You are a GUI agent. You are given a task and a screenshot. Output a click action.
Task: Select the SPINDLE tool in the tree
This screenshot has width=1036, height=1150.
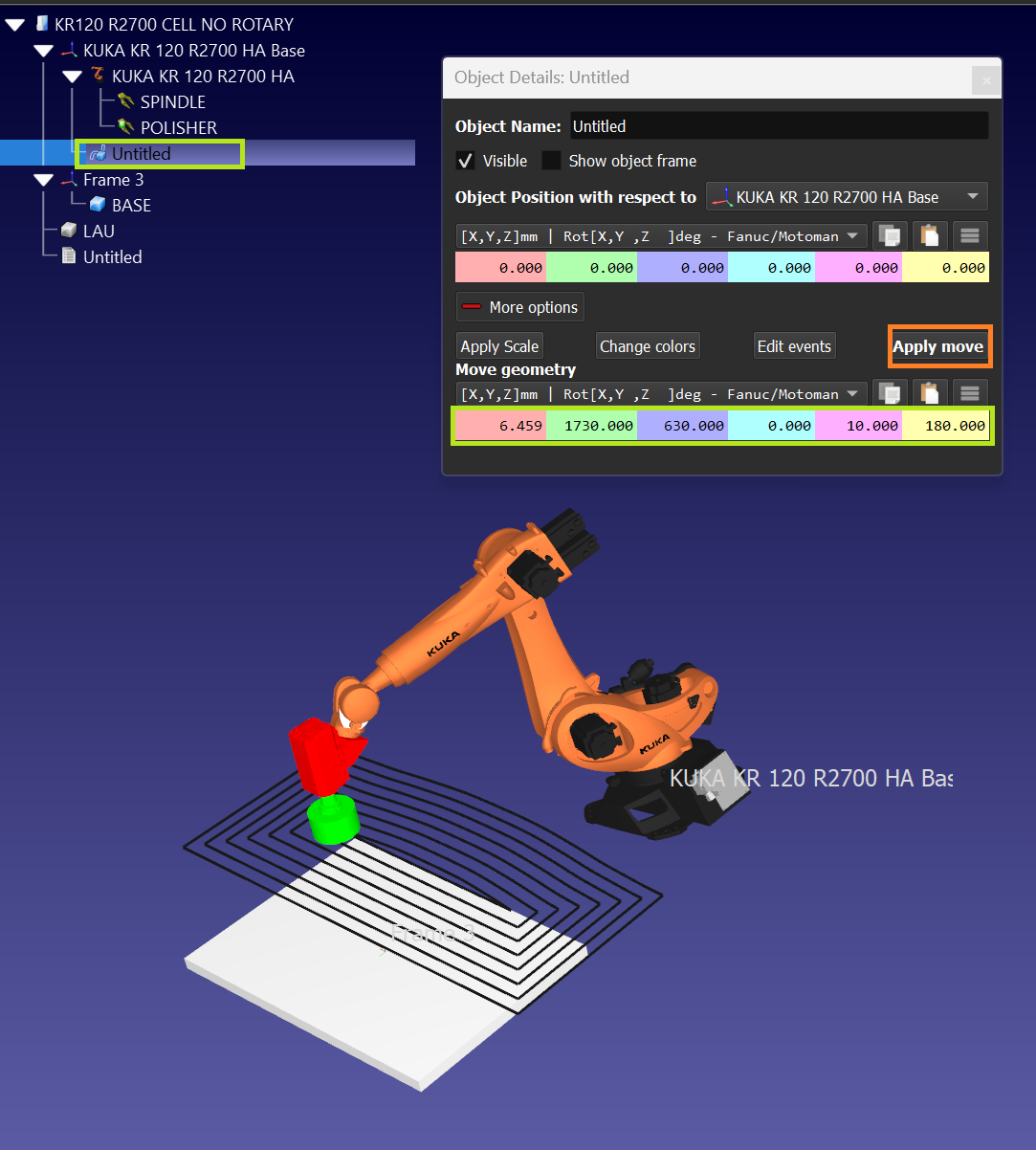pyautogui.click(x=172, y=102)
